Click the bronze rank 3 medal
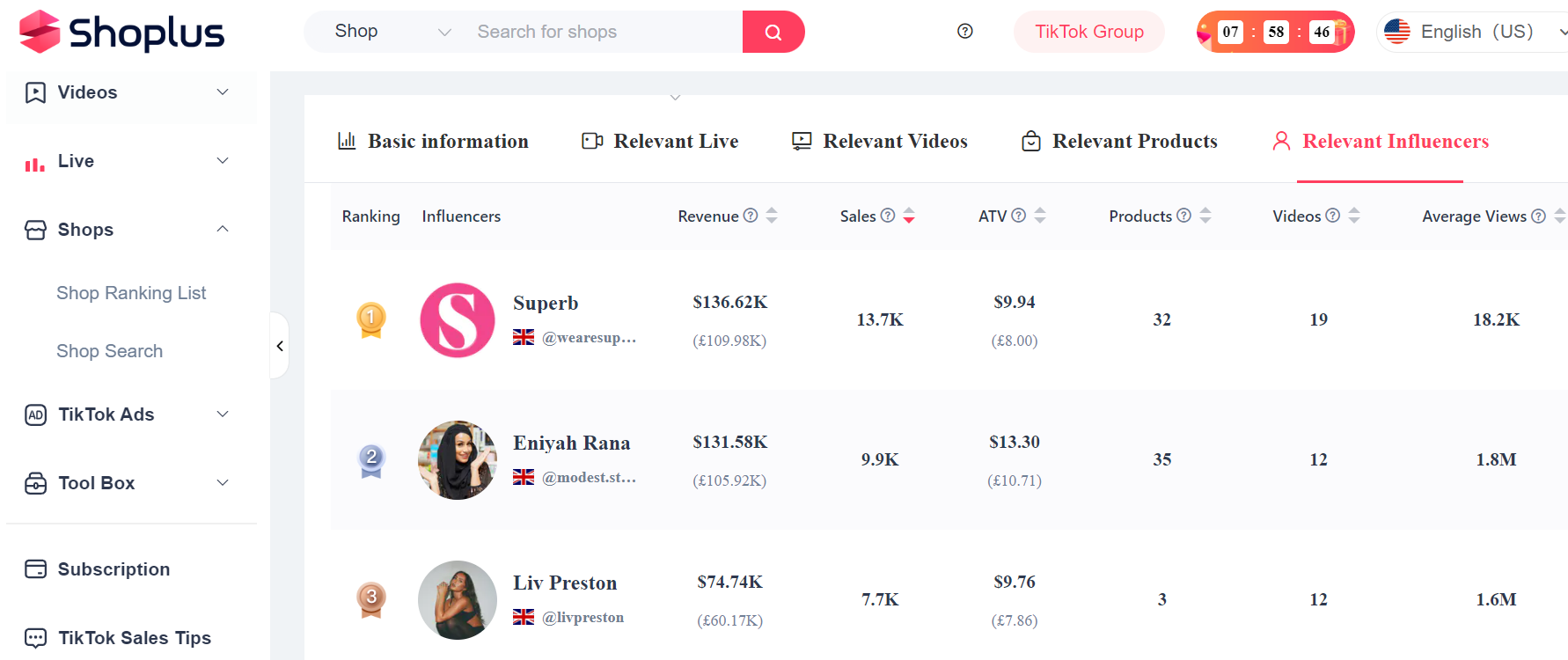Viewport: 1568px width, 660px height. click(371, 600)
